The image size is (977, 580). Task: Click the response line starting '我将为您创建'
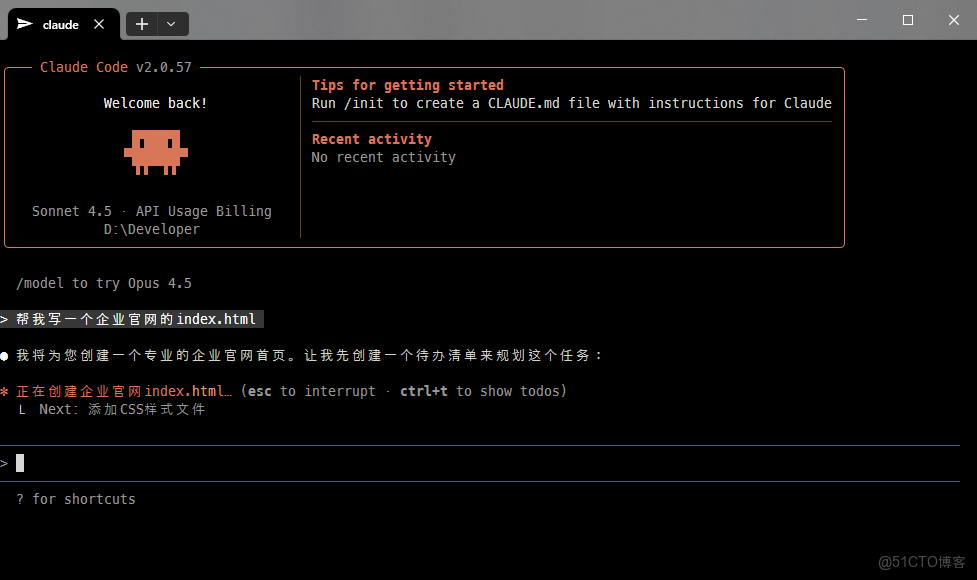[x=309, y=355]
